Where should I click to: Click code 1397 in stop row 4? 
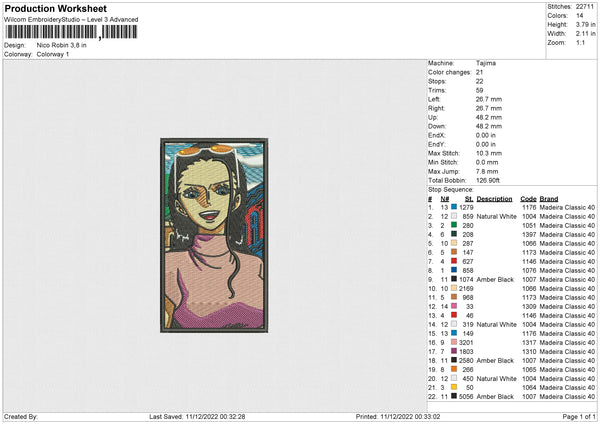click(529, 234)
